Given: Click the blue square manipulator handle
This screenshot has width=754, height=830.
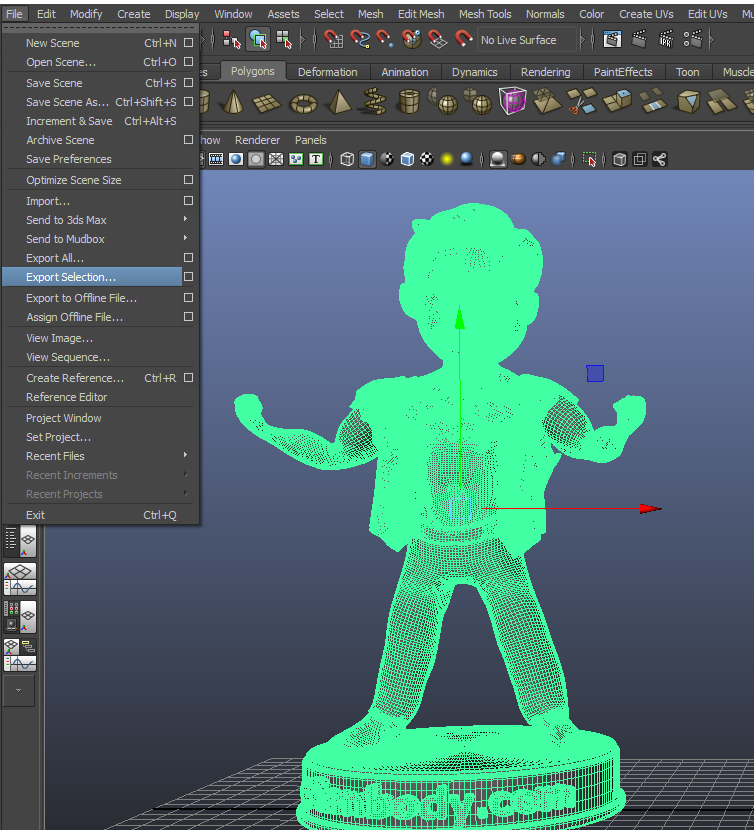Looking at the screenshot, I should click(595, 373).
